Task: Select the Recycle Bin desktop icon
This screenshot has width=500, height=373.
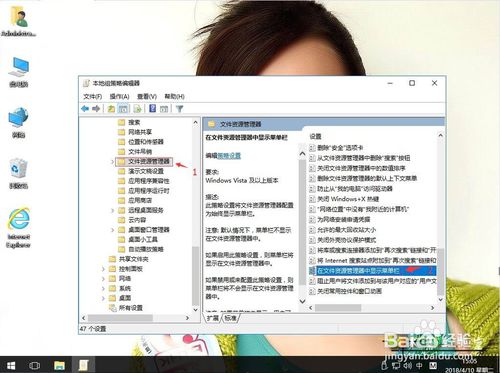Action: click(18, 173)
